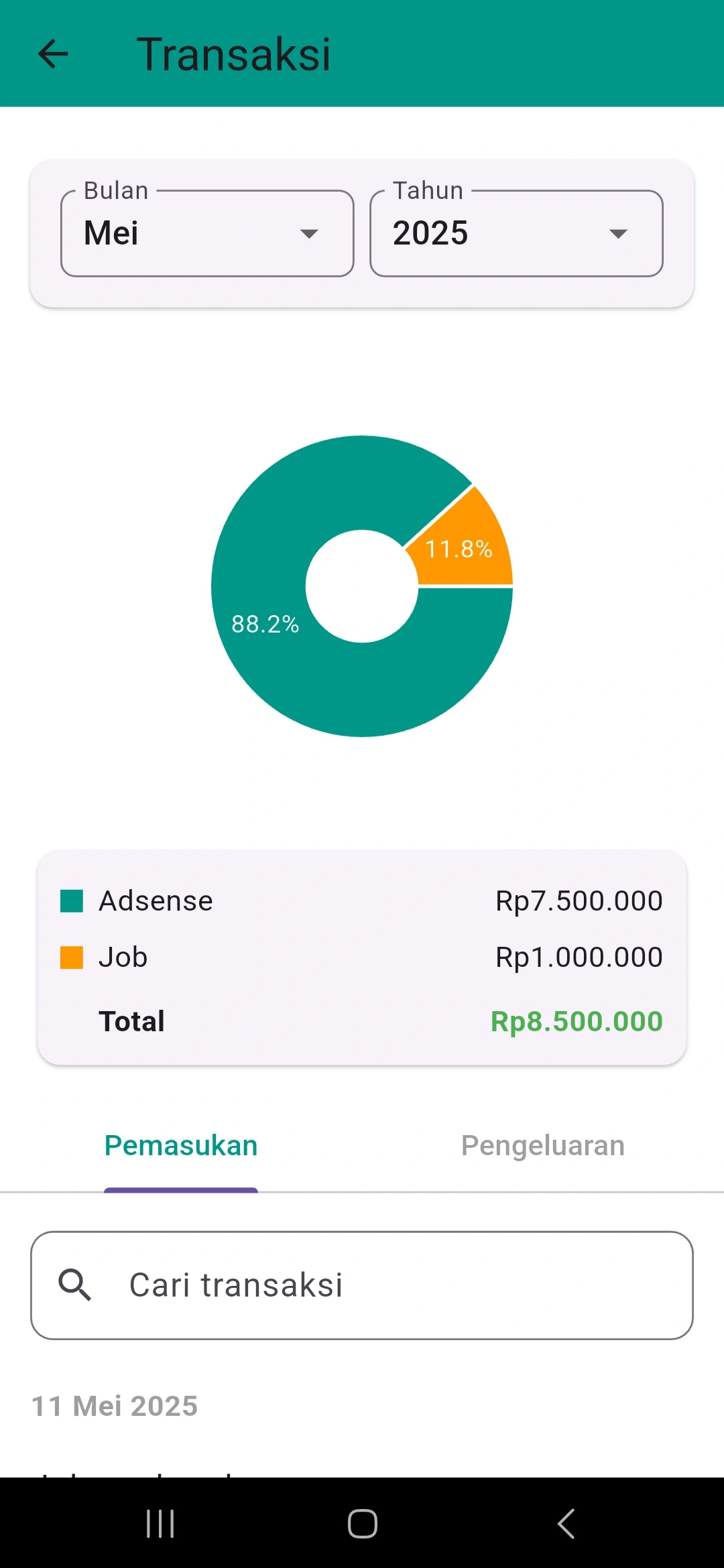Click the orange Job legend square
Screen dimensions: 724x1568
pyautogui.click(x=72, y=957)
